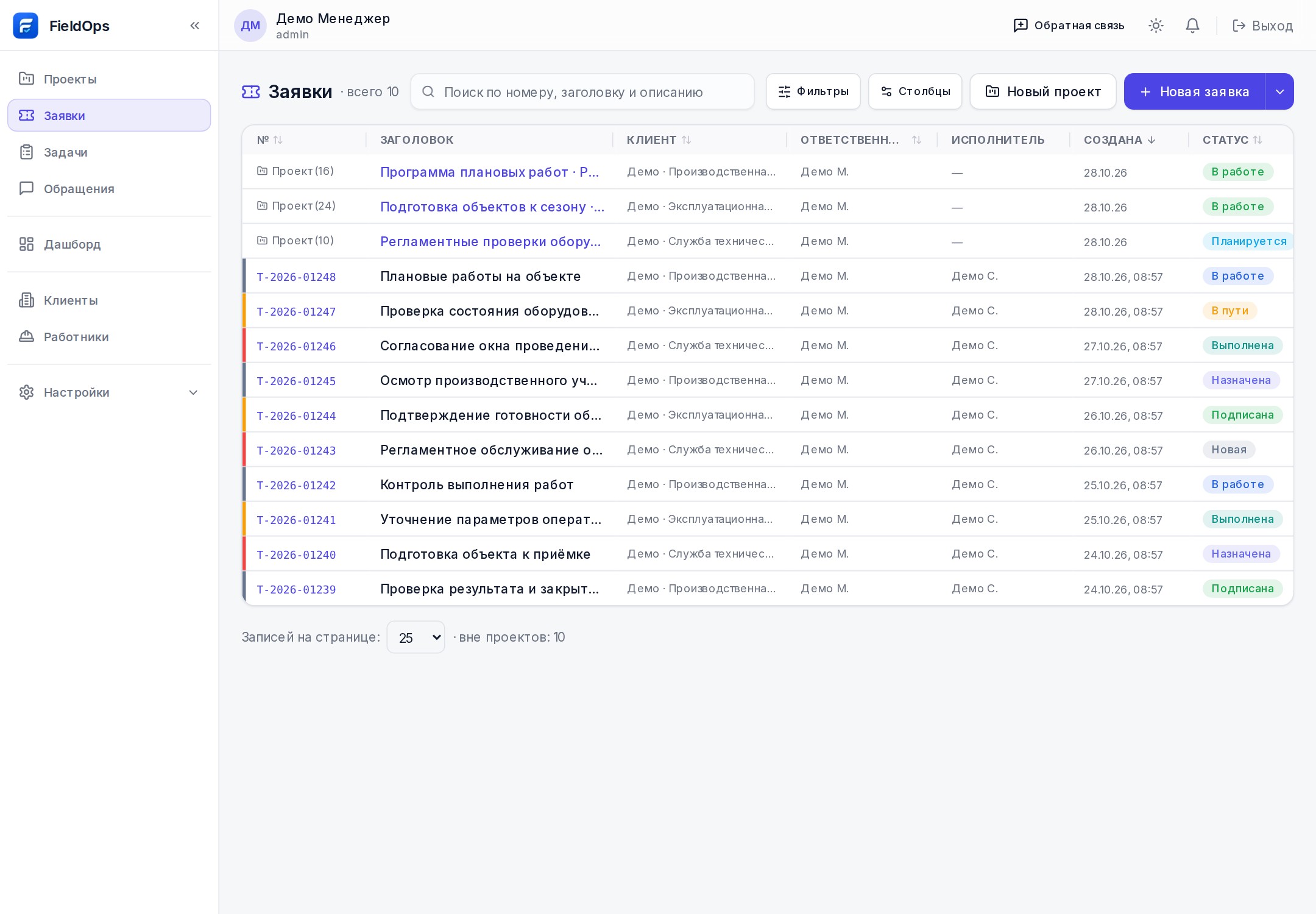The image size is (1316, 914).
Task: Open project Программа плановых работ
Action: [490, 172]
